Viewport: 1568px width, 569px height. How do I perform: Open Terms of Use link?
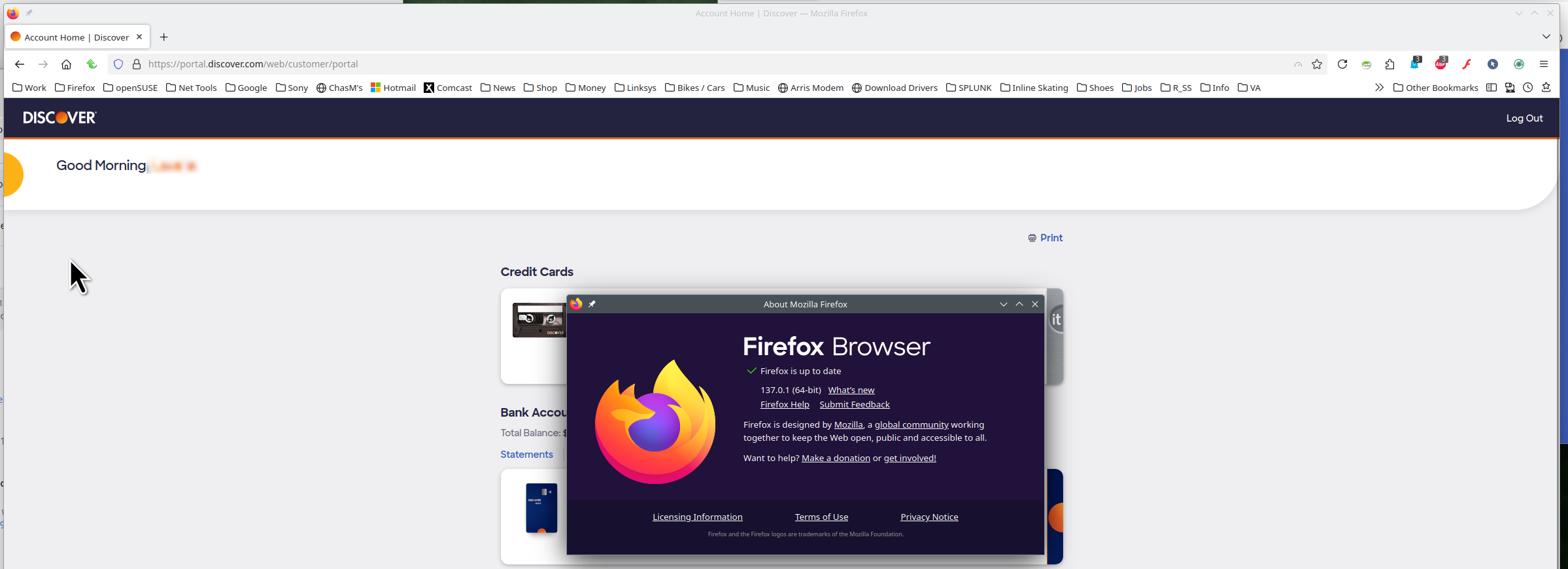coord(821,517)
